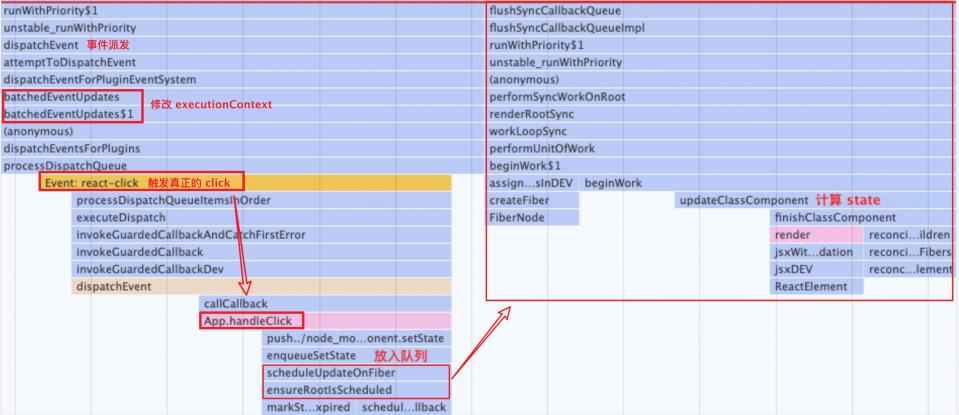959x415 pixels.
Task: Select the finishClassComponent frame
Action: click(x=835, y=217)
